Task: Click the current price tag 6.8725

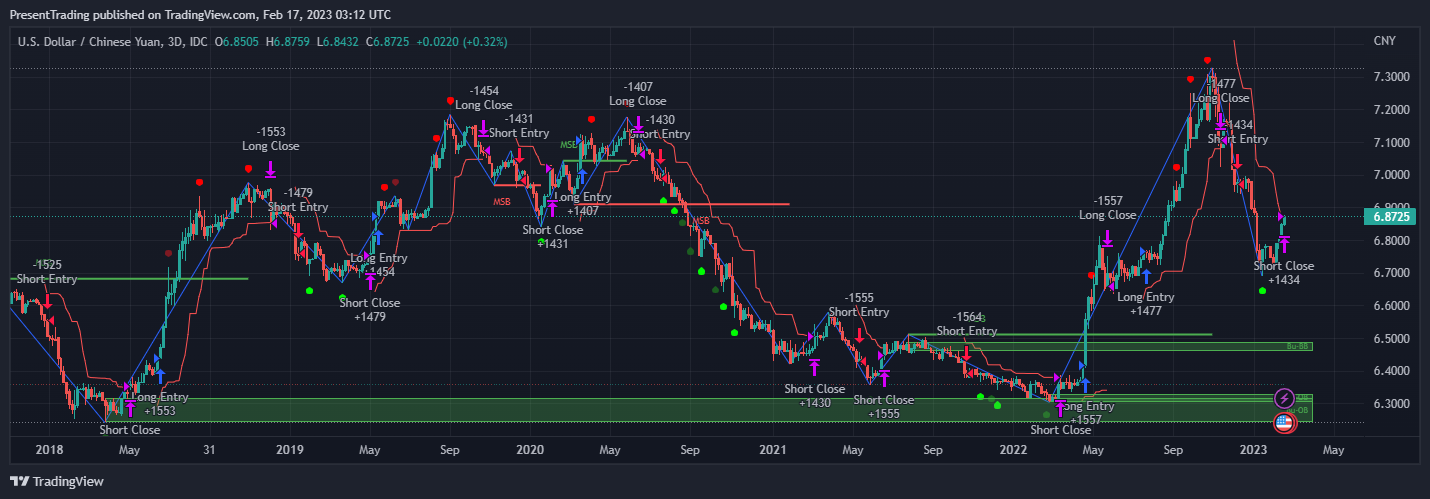Action: coord(1391,216)
